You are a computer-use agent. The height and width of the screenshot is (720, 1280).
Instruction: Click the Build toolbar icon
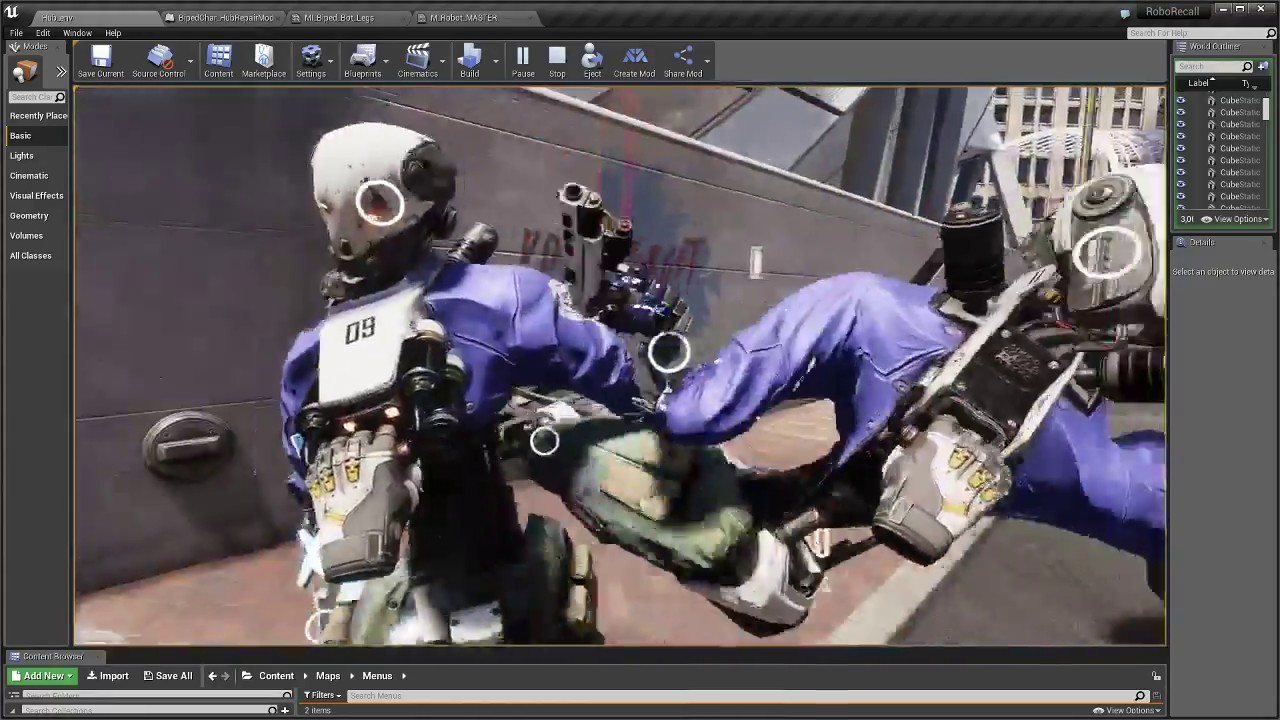[x=469, y=56]
